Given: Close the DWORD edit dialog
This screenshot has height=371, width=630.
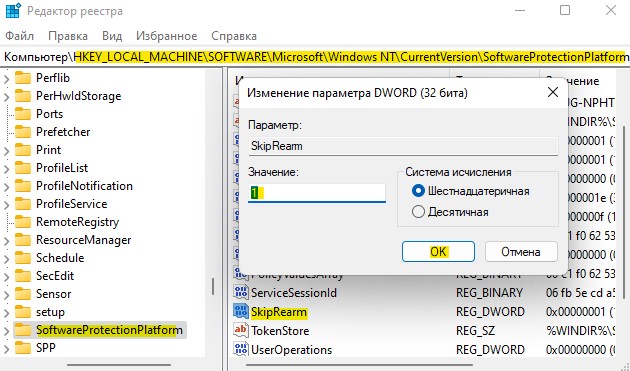Looking at the screenshot, I should 552,92.
